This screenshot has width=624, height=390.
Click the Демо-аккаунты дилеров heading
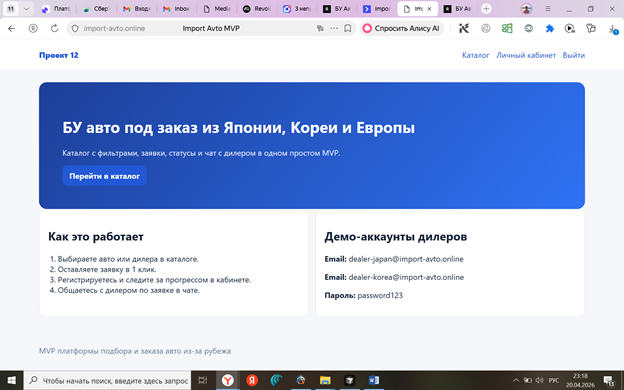pos(396,237)
